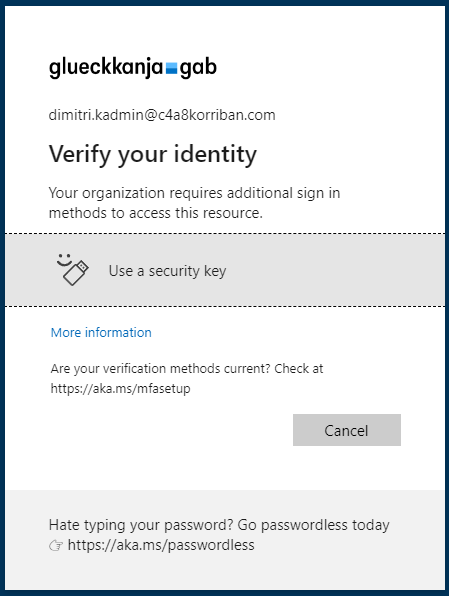Viewport: 449px width, 596px height.
Task: Click "Your organization requires additional sign in" text
Action: 194,193
